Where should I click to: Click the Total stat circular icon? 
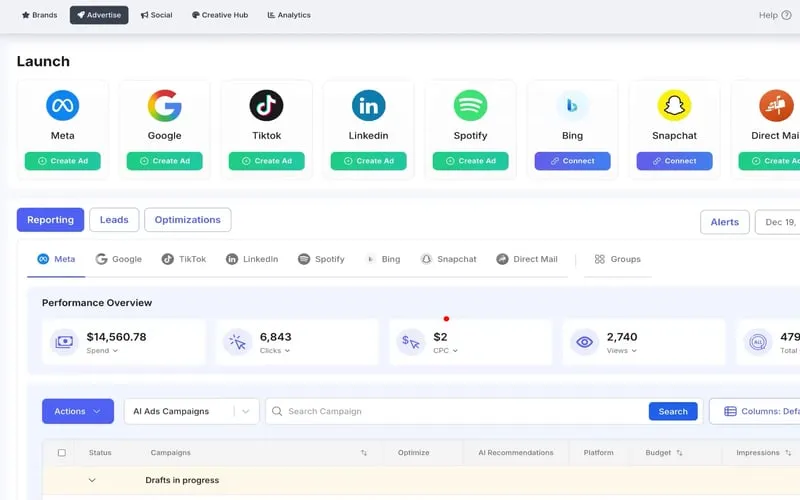(x=758, y=342)
